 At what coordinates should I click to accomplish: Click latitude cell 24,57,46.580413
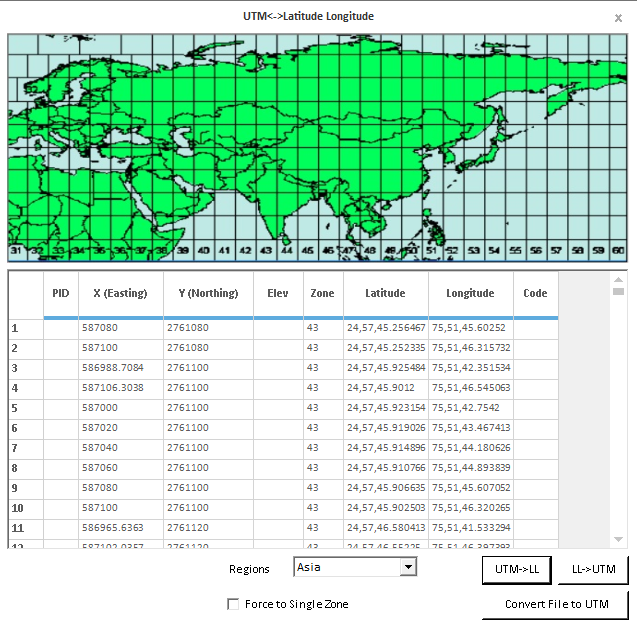click(386, 528)
